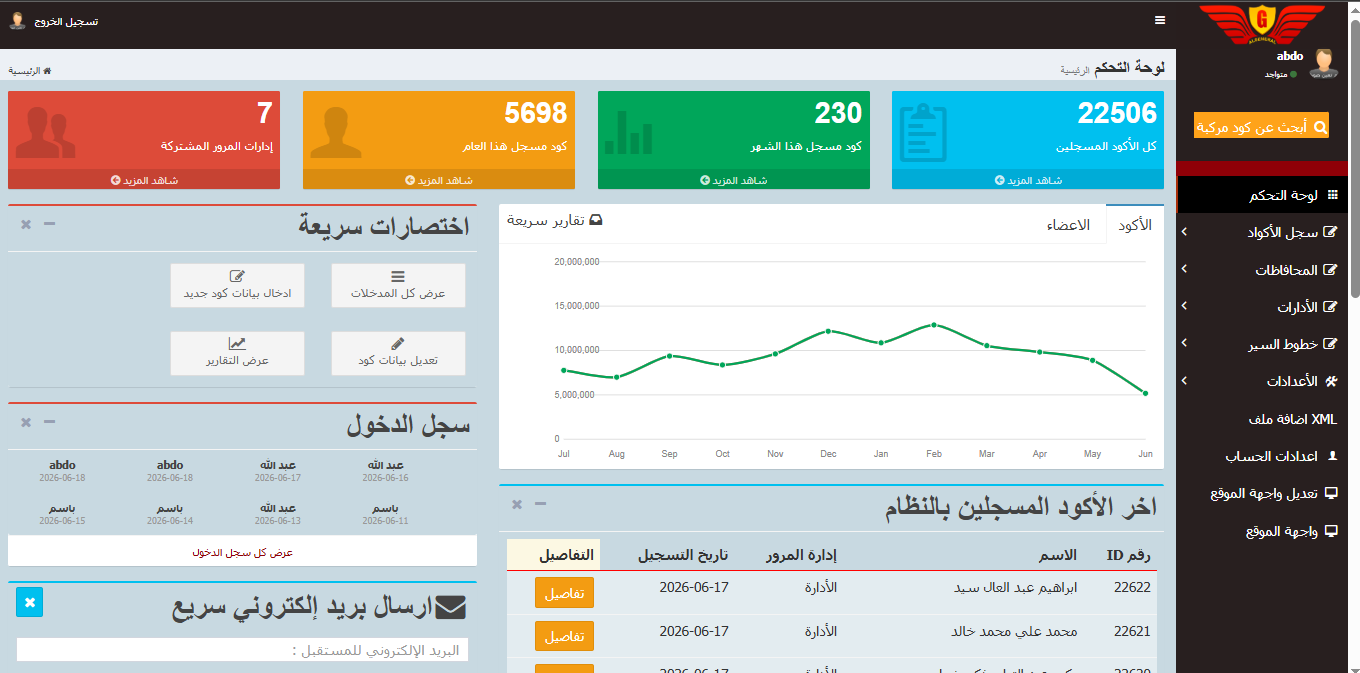Viewport: 1360px width, 673px height.
Task: Click the edit icon next to خطوط السير
Action: [1330, 344]
